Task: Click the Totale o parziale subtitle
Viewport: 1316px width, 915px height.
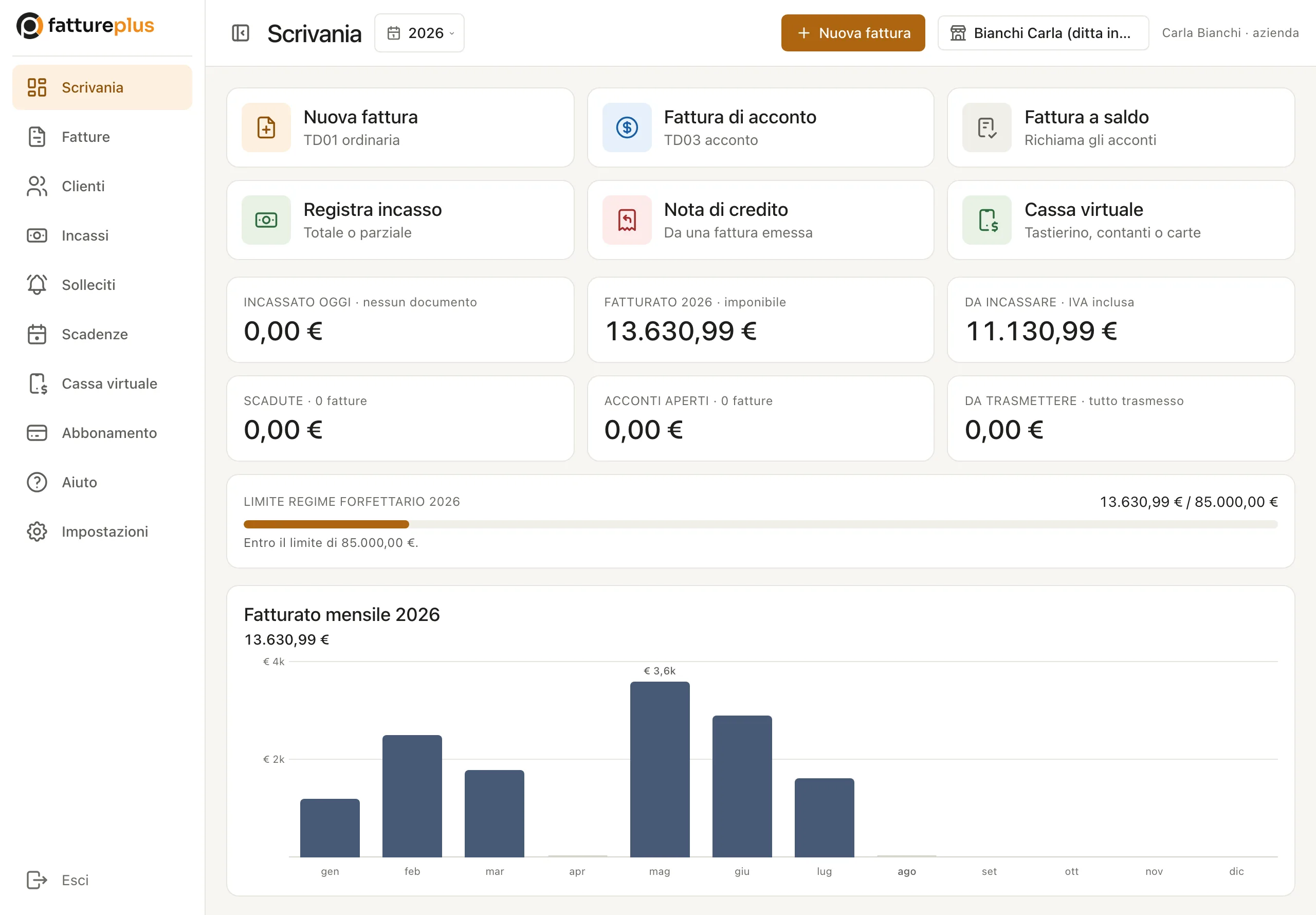Action: (357, 233)
